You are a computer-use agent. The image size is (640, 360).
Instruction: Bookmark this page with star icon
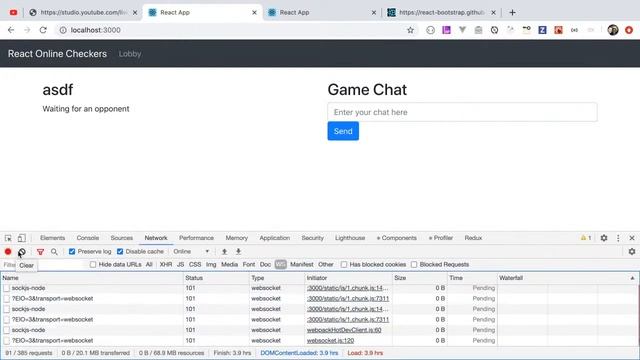click(410, 30)
